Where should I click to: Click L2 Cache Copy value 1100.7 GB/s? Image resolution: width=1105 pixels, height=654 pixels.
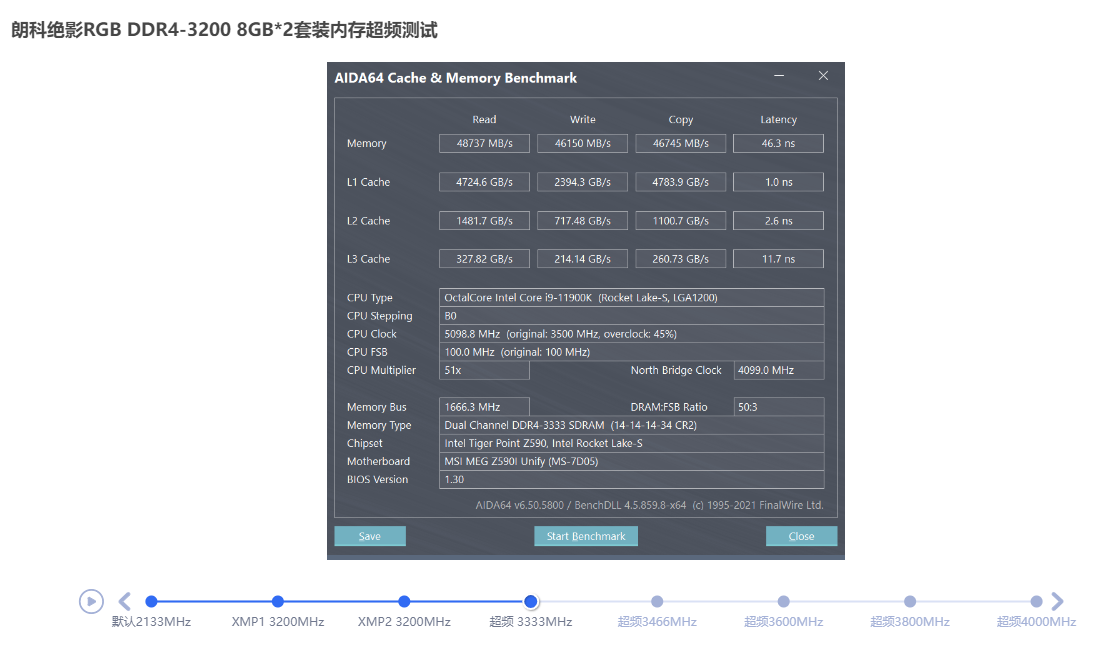pyautogui.click(x=681, y=221)
